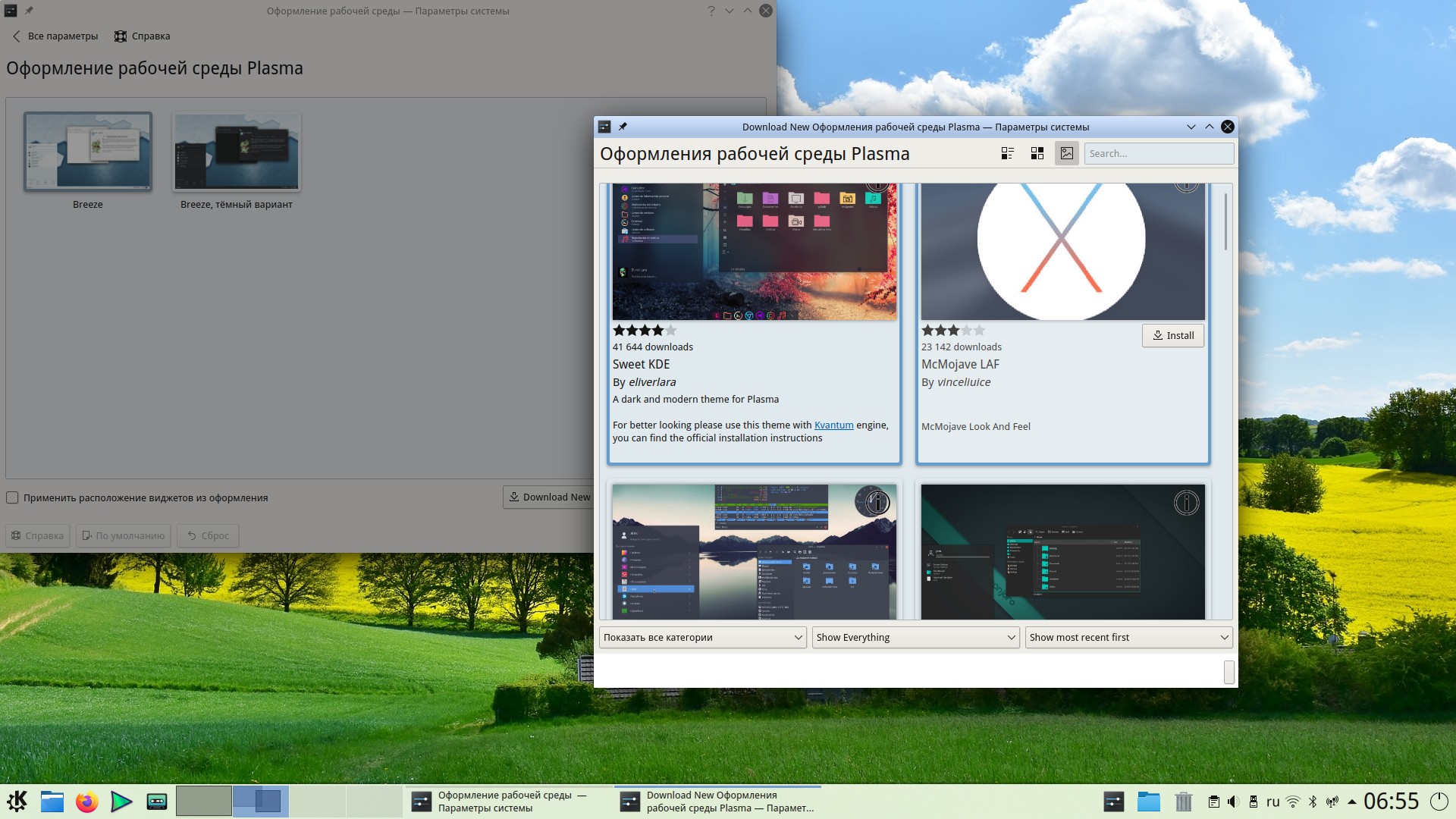The height and width of the screenshot is (819, 1456).
Task: Open 'Show most recent first' sort dropdown
Action: [x=1128, y=637]
